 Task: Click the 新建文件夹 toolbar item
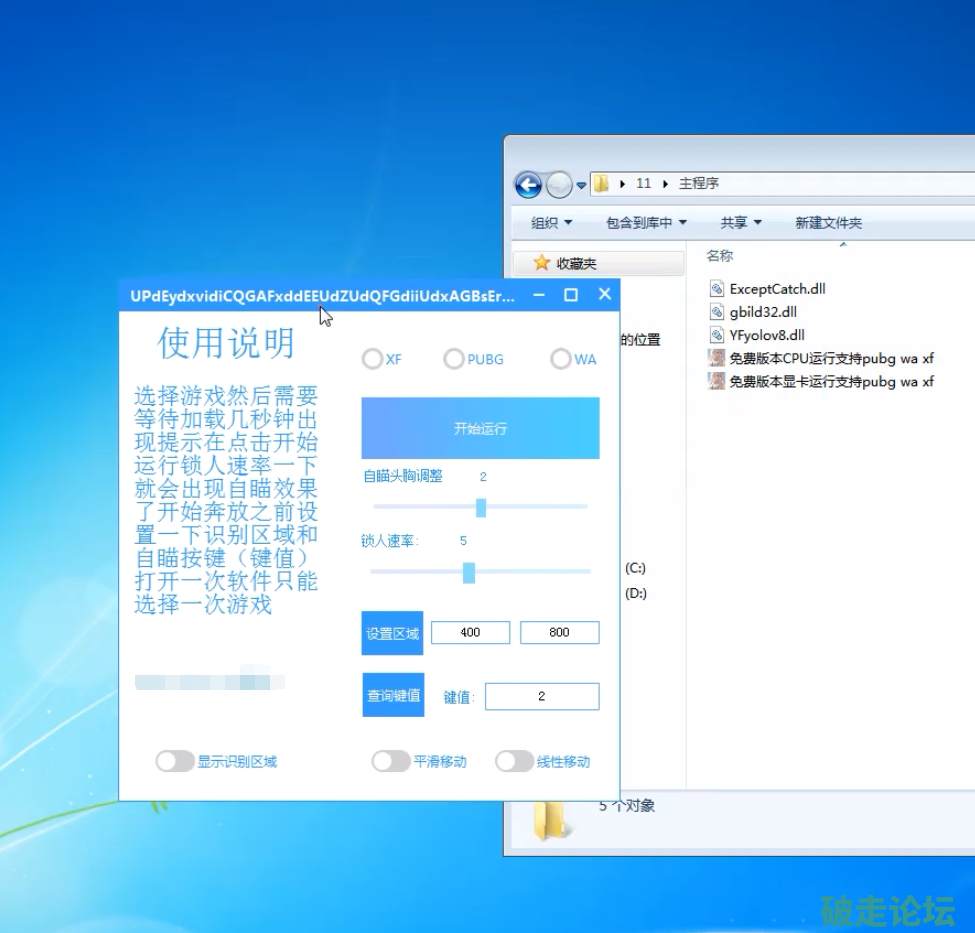coord(828,223)
